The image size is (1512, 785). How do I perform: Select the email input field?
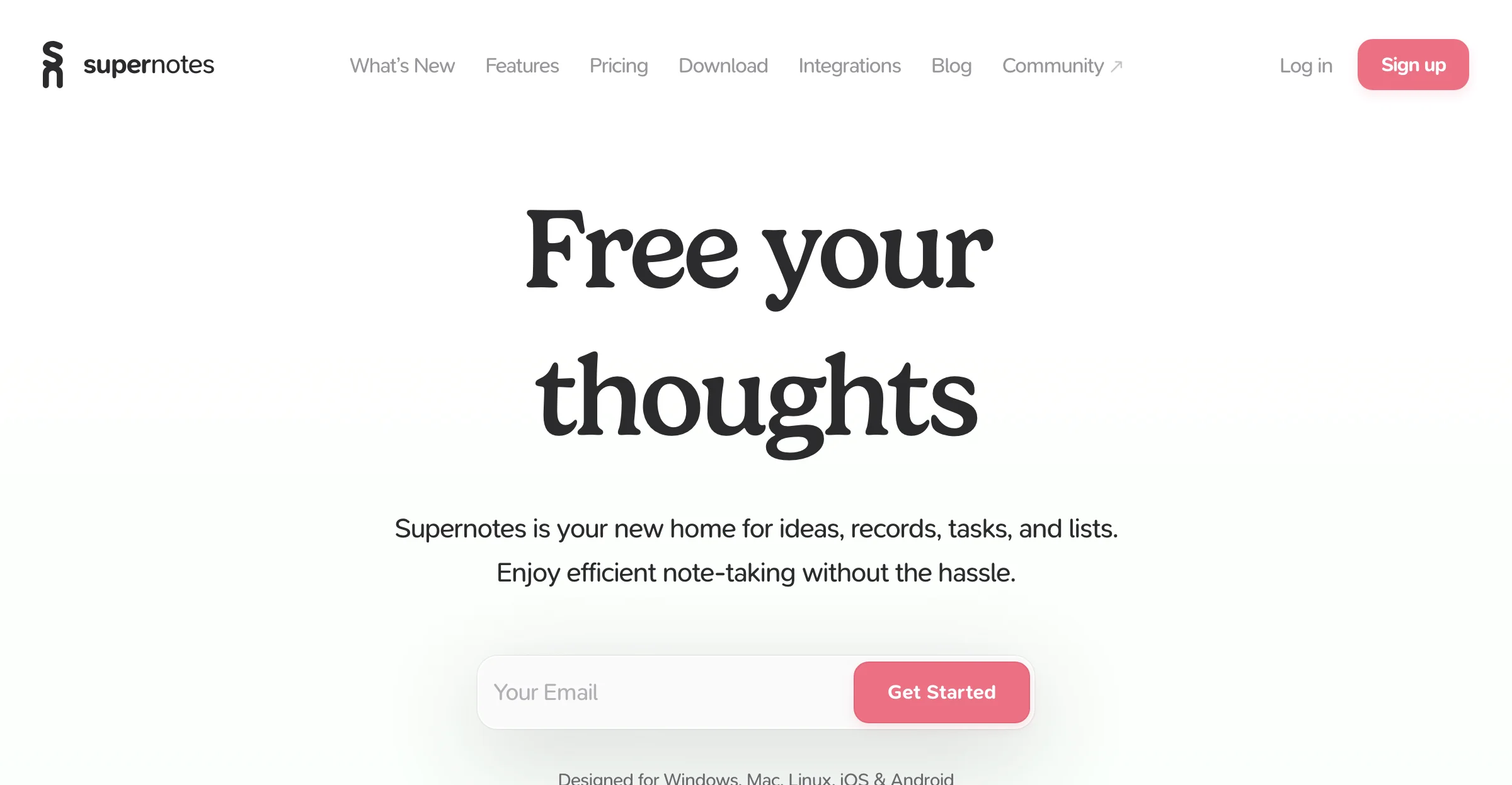point(660,691)
